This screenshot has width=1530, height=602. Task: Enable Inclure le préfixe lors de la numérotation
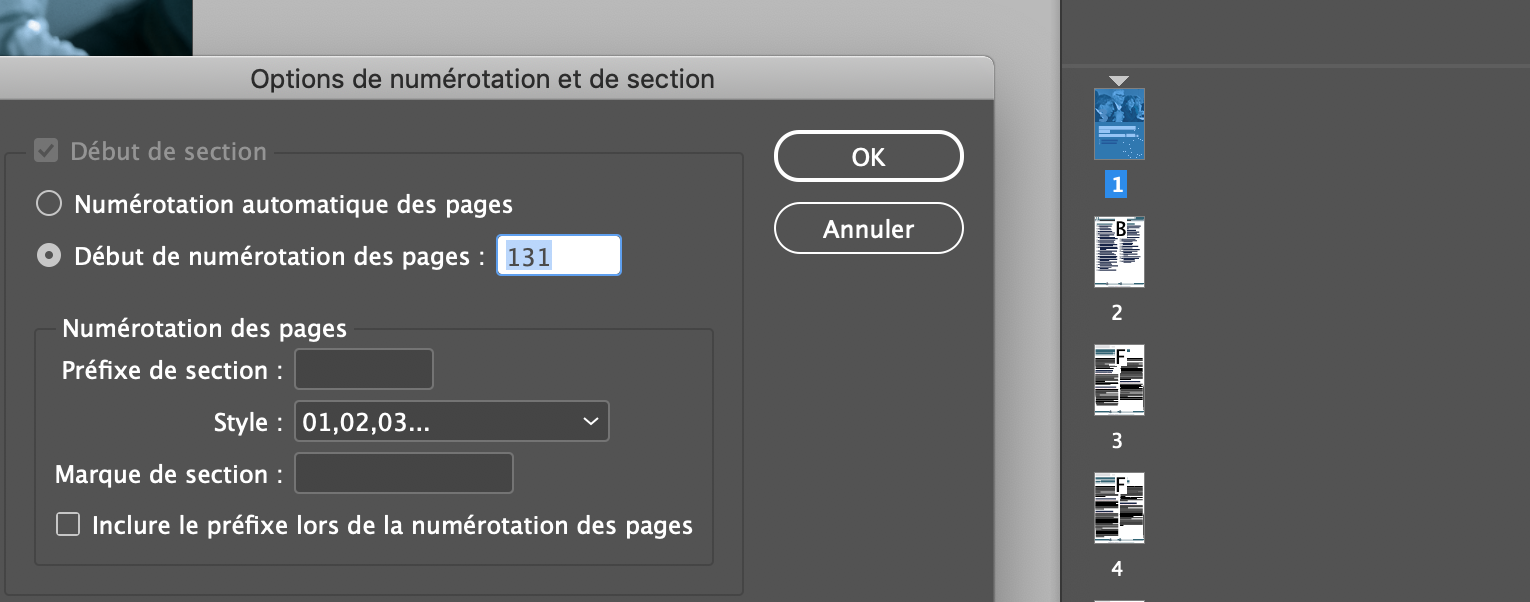(x=68, y=525)
